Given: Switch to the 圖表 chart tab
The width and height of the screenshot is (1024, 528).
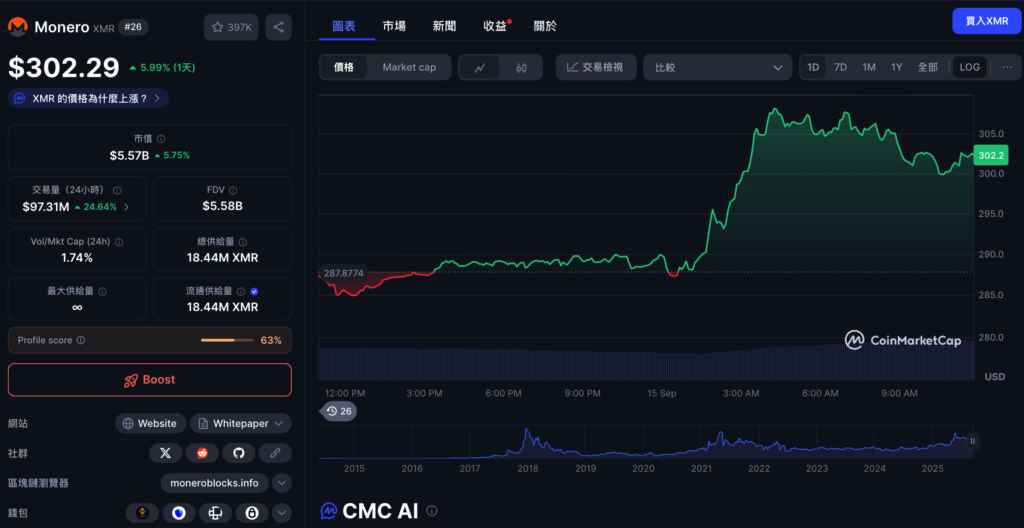Looking at the screenshot, I should (x=344, y=26).
